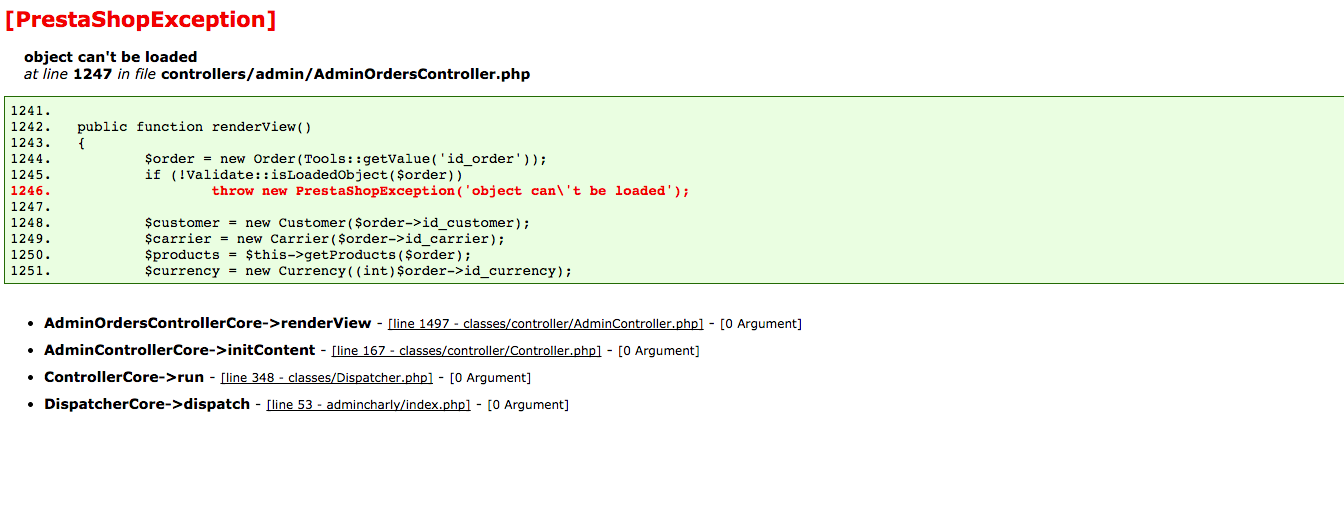Open the line 53 admincharly/index.php link
Image resolution: width=1344 pixels, height=522 pixels.
click(x=368, y=405)
